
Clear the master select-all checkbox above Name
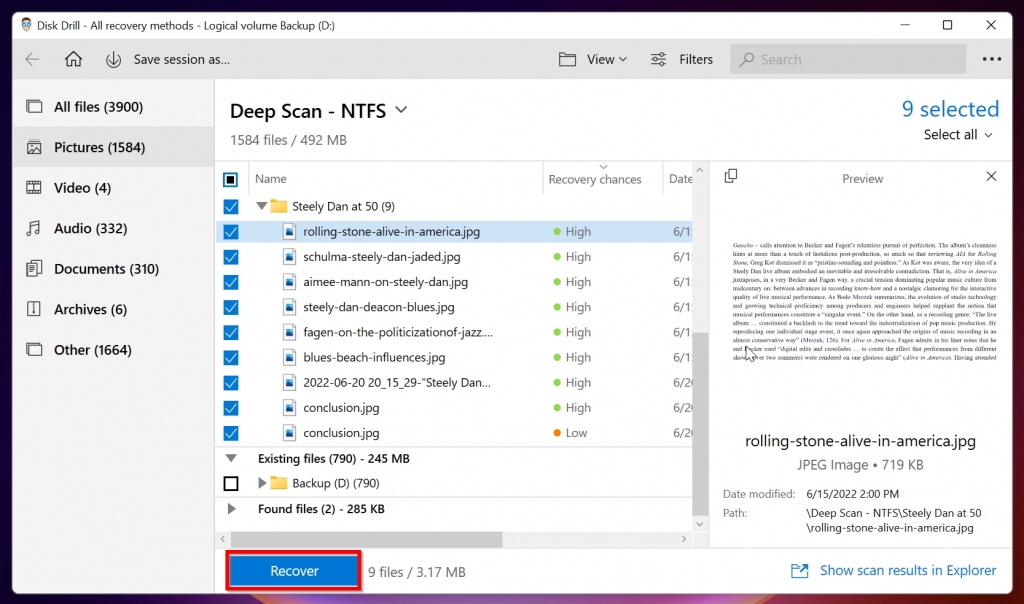(x=231, y=179)
